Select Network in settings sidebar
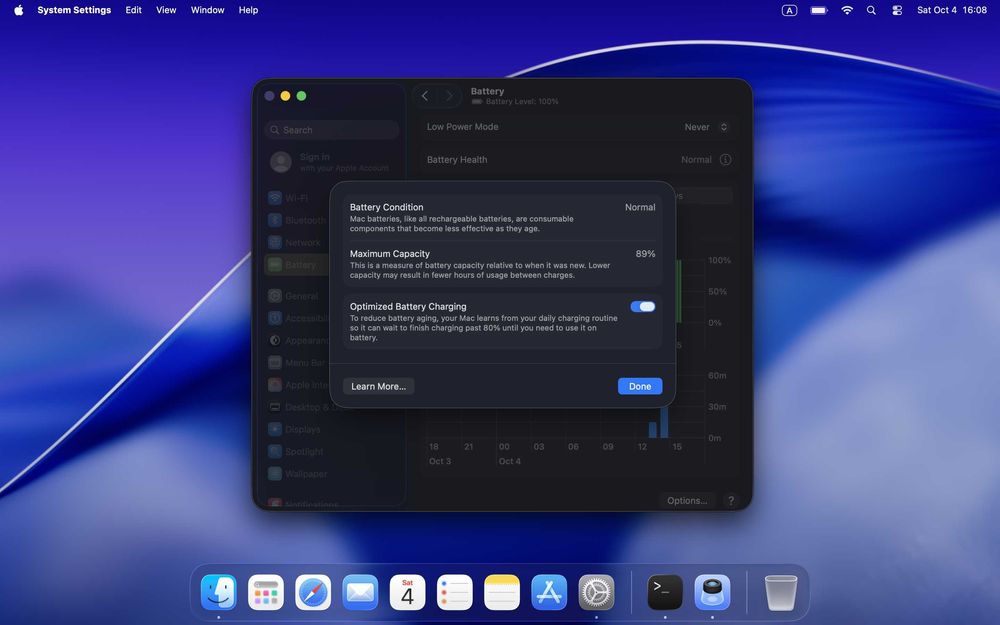 295,242
